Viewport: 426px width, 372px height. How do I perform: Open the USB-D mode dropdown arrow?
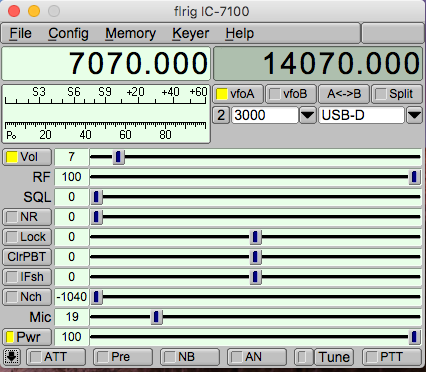tap(414, 115)
